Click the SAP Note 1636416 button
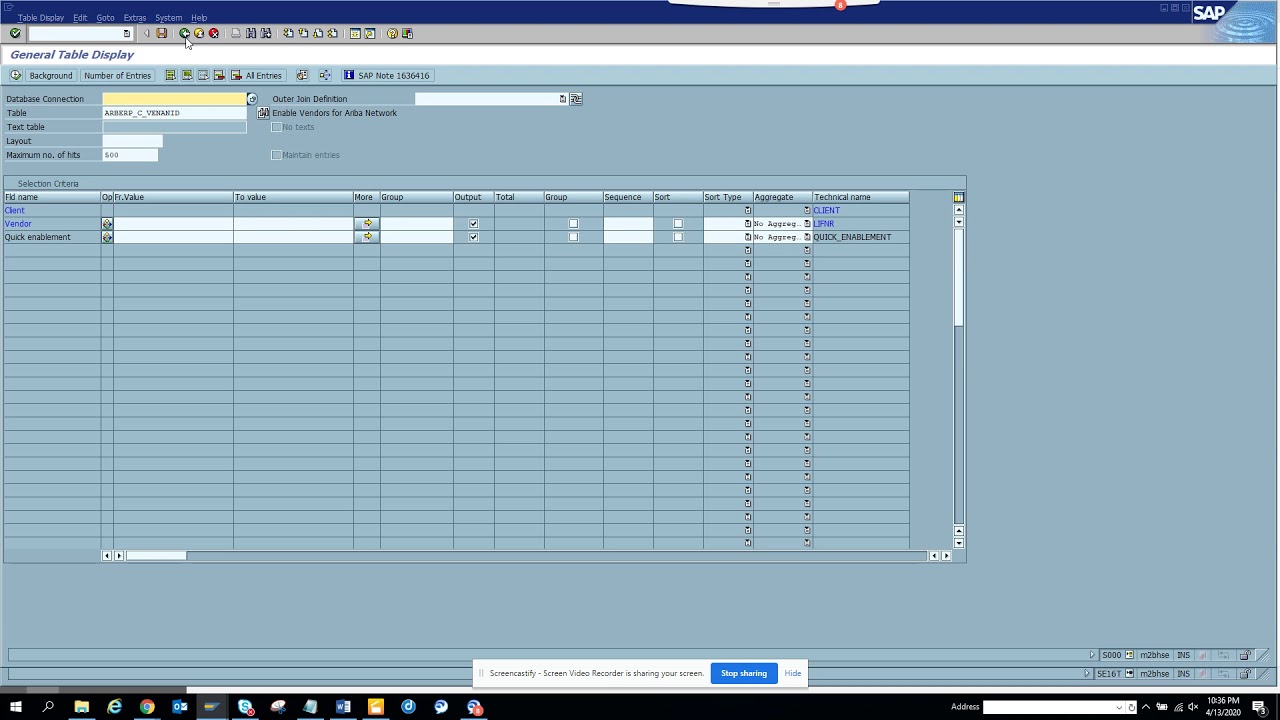This screenshot has width=1280, height=720. [387, 76]
